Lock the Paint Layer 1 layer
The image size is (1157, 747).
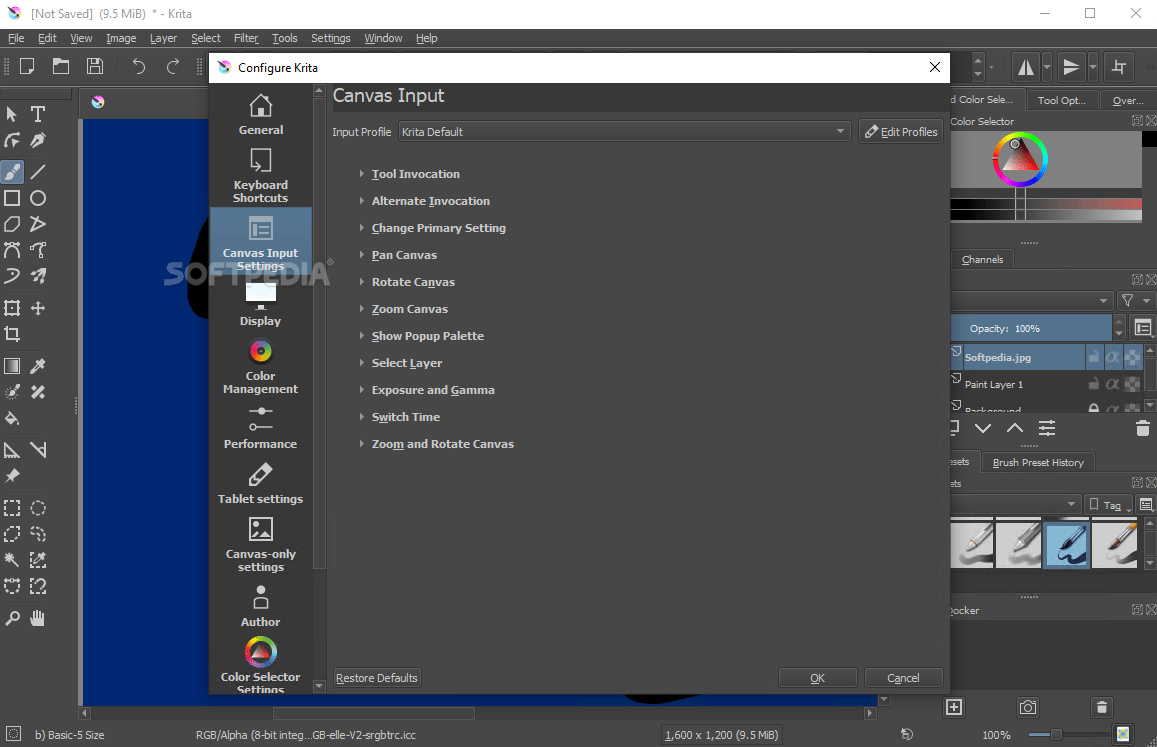tap(1094, 384)
